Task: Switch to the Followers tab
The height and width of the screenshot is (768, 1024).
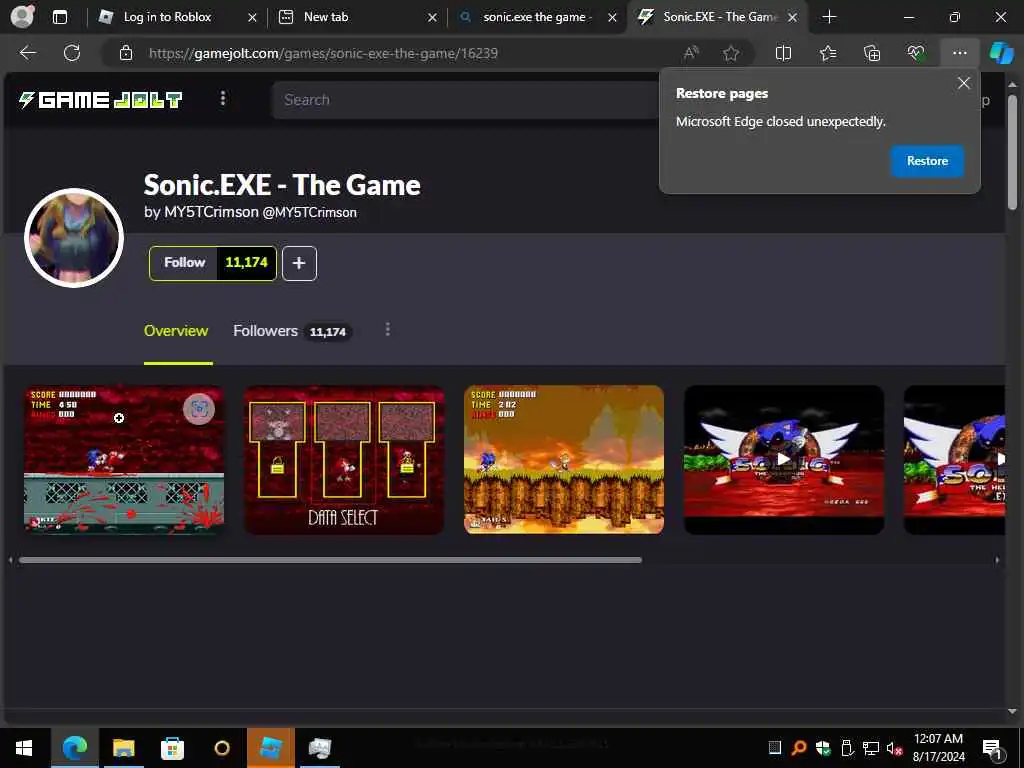Action: (x=292, y=331)
